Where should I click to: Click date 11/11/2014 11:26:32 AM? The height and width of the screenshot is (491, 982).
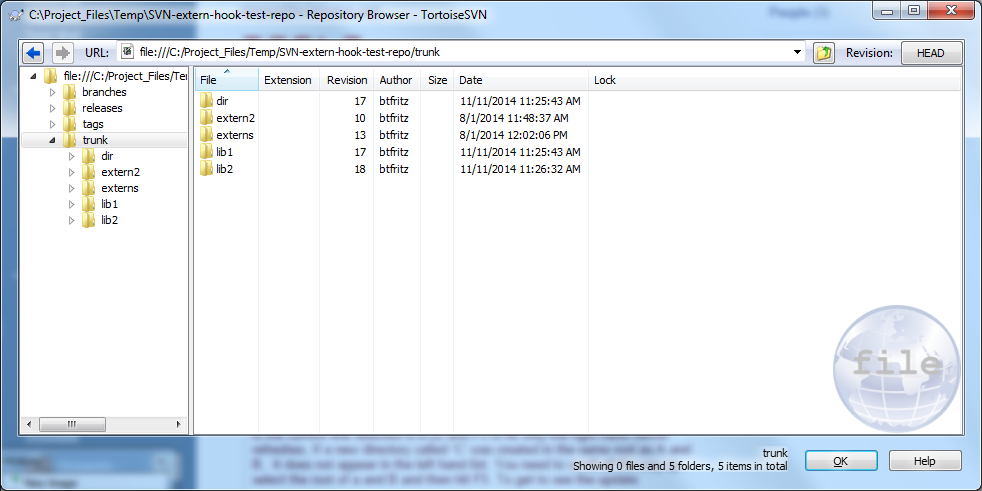tap(520, 169)
